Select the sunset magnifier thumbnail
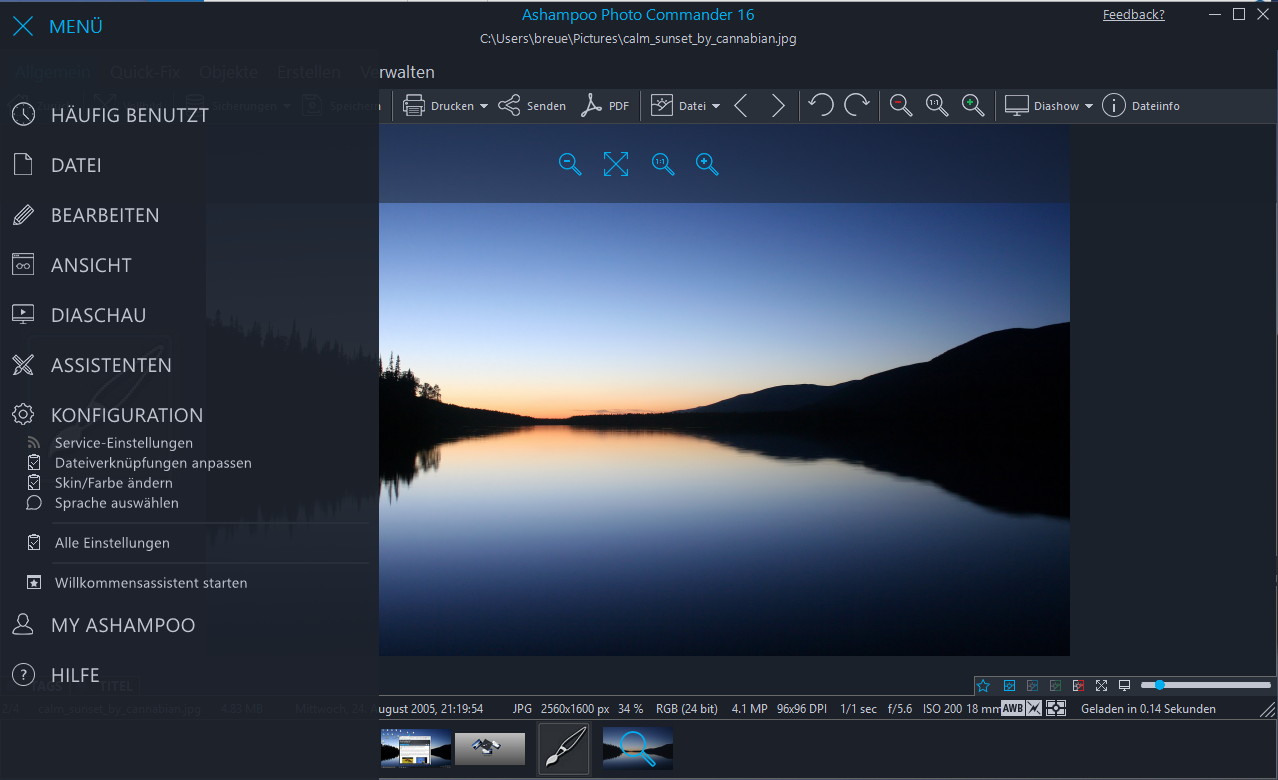Screen dimensions: 1278x780 tap(638, 748)
